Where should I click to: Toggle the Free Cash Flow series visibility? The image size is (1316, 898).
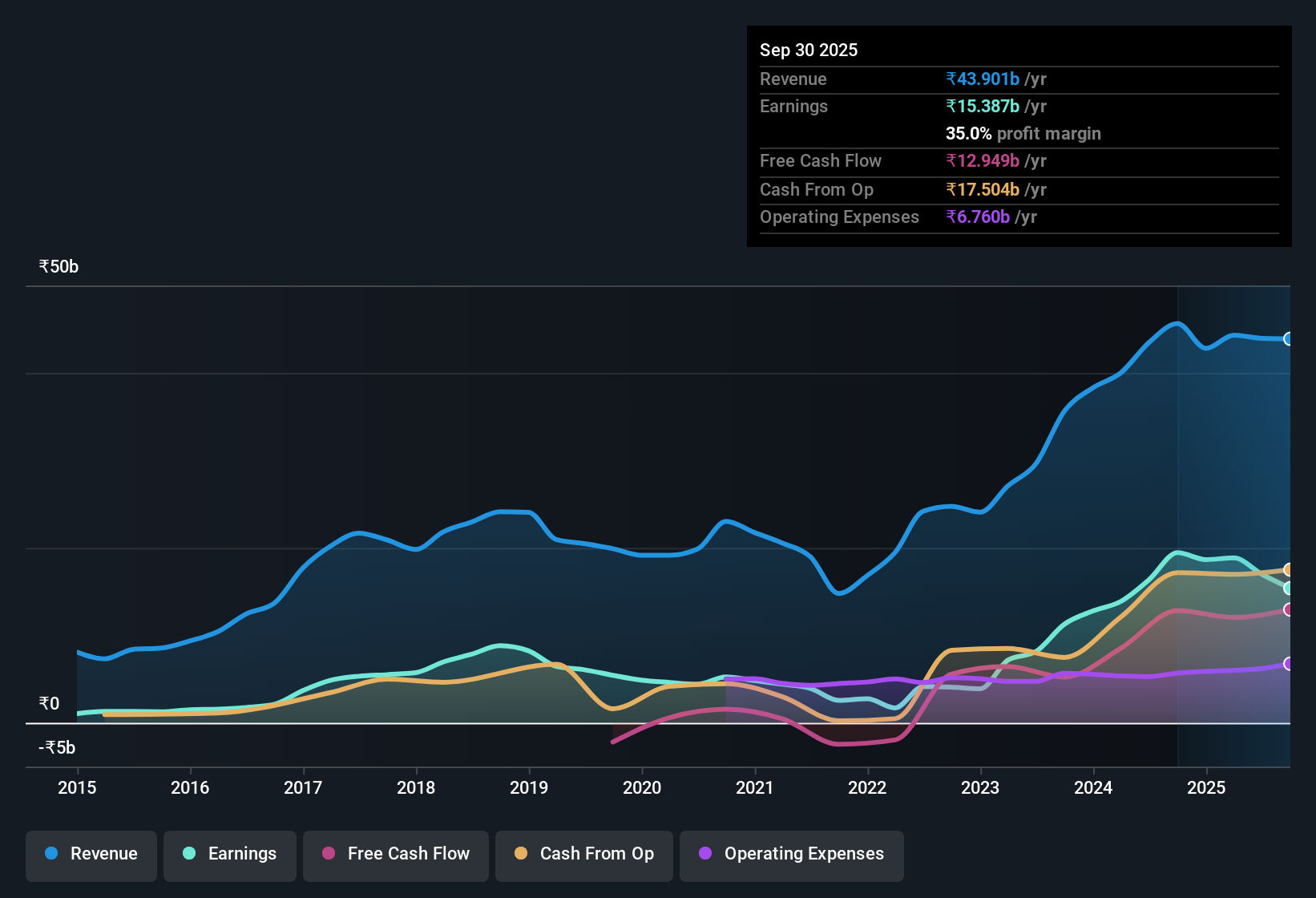(395, 854)
